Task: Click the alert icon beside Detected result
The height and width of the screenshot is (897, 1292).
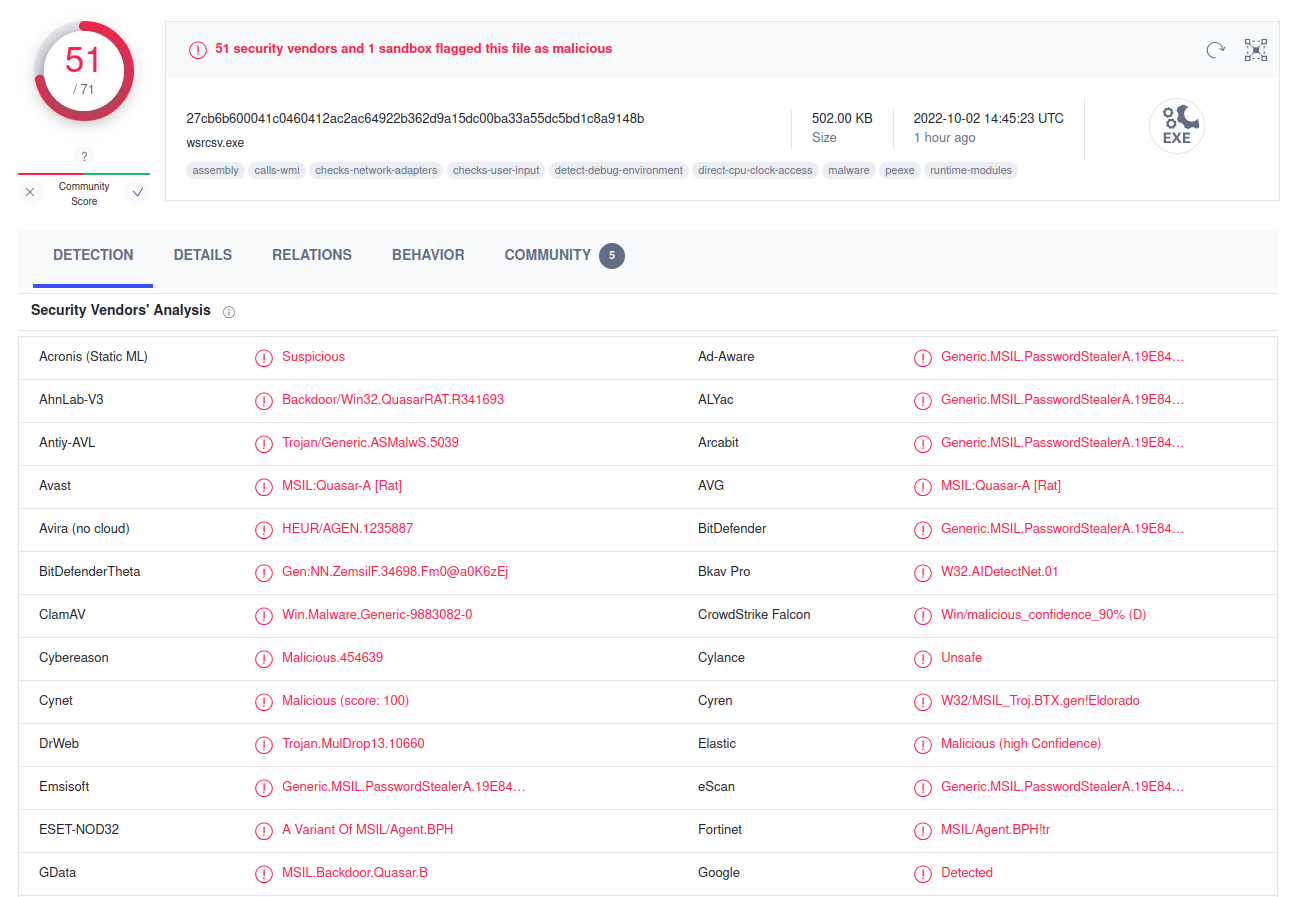Action: [x=923, y=873]
